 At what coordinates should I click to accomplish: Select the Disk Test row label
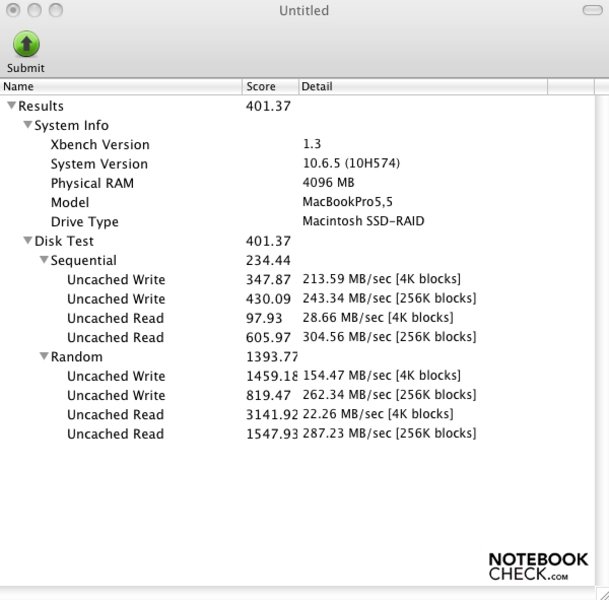coord(64,241)
